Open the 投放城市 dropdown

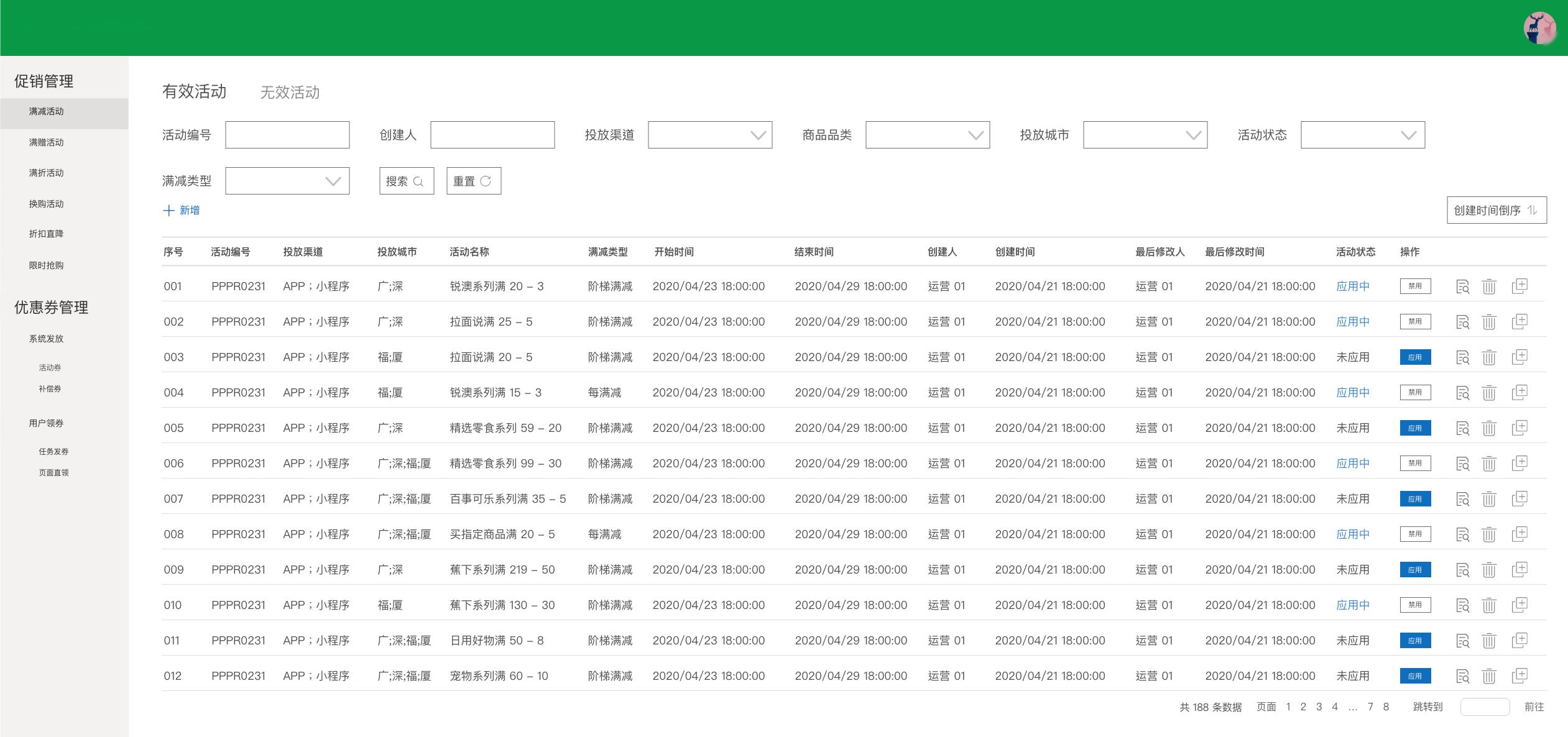(1145, 135)
